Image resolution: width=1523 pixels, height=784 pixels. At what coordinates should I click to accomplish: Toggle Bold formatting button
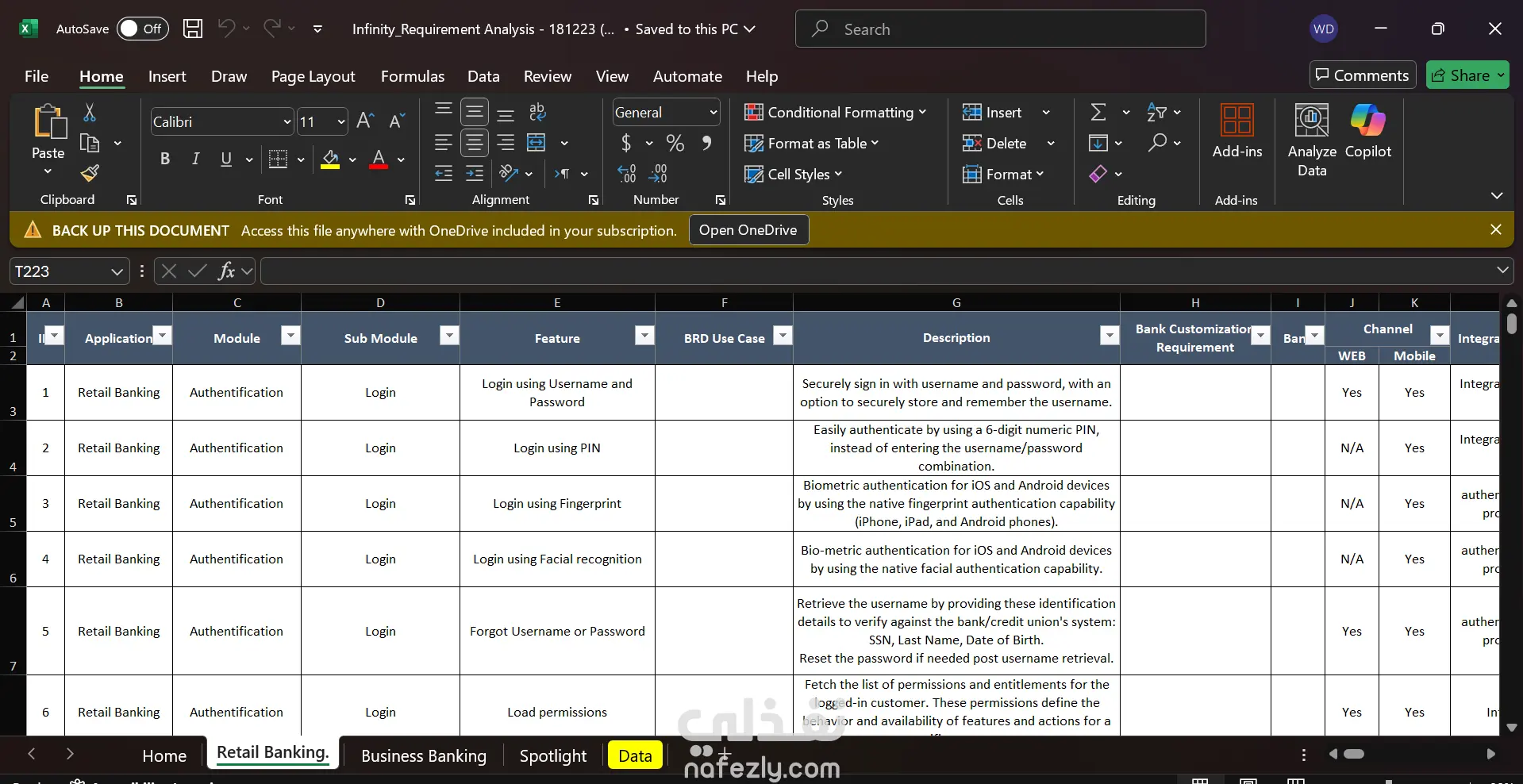pyautogui.click(x=165, y=159)
